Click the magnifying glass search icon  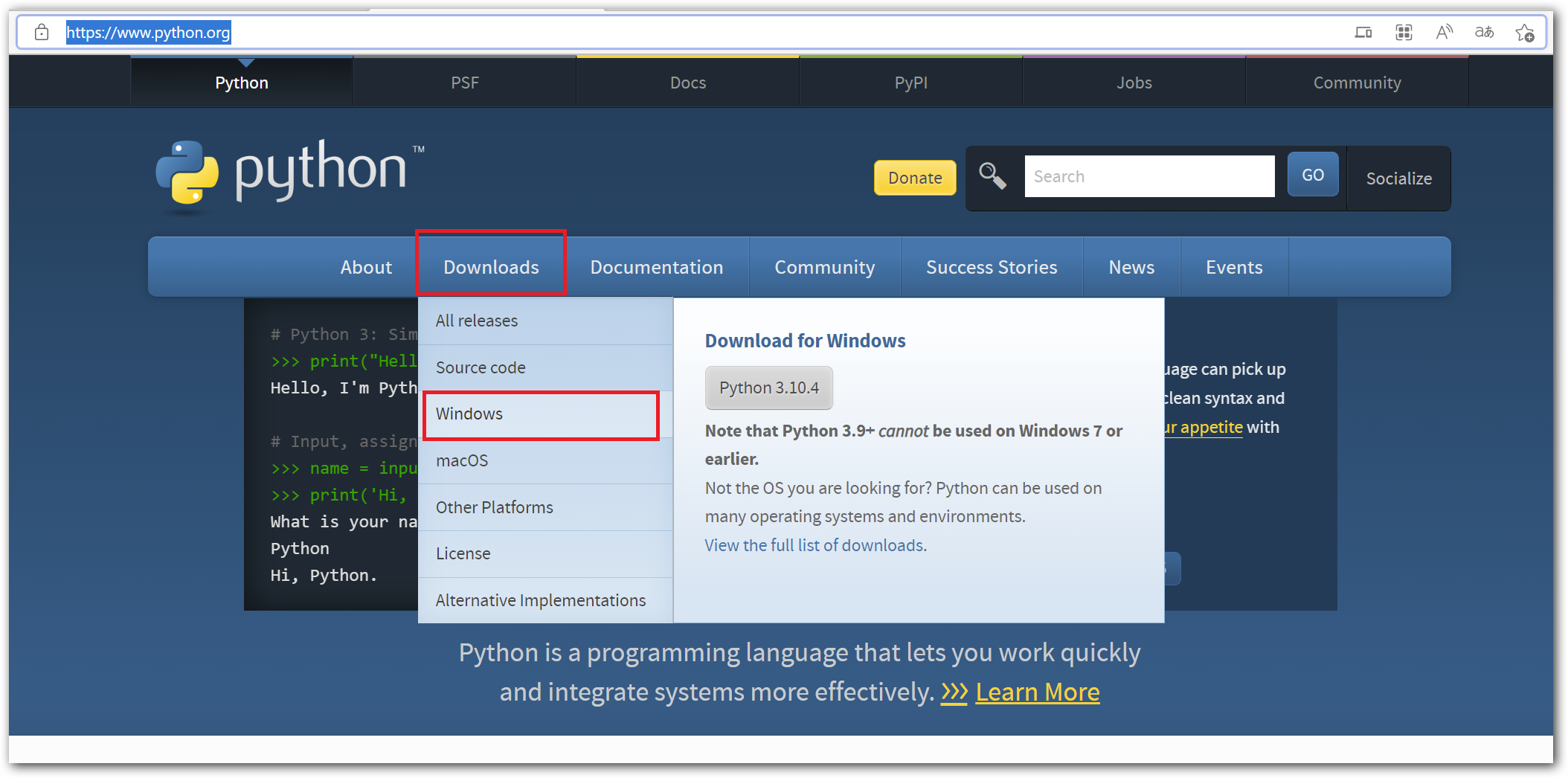pyautogui.click(x=992, y=176)
